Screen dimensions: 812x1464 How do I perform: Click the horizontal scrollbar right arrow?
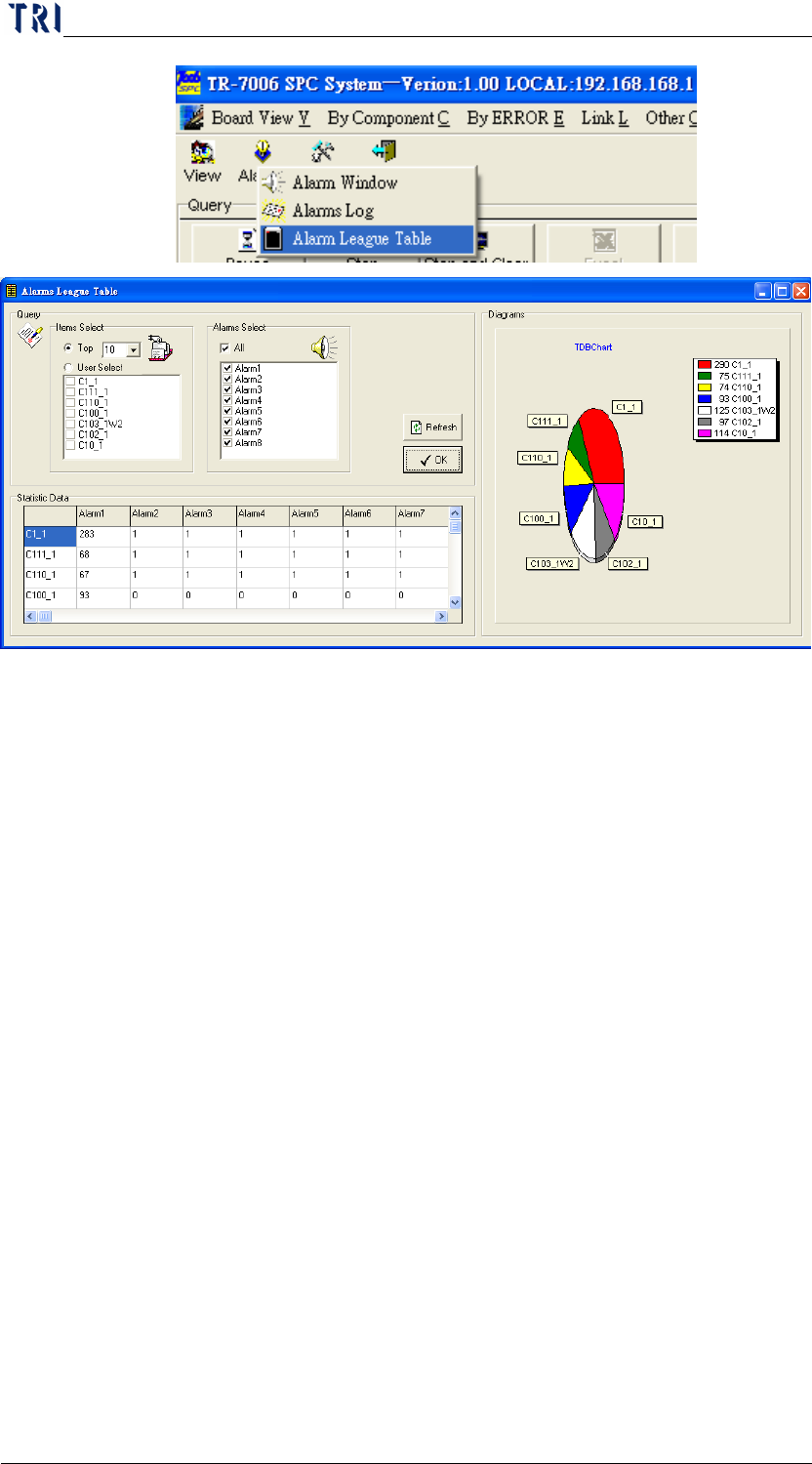click(x=442, y=616)
